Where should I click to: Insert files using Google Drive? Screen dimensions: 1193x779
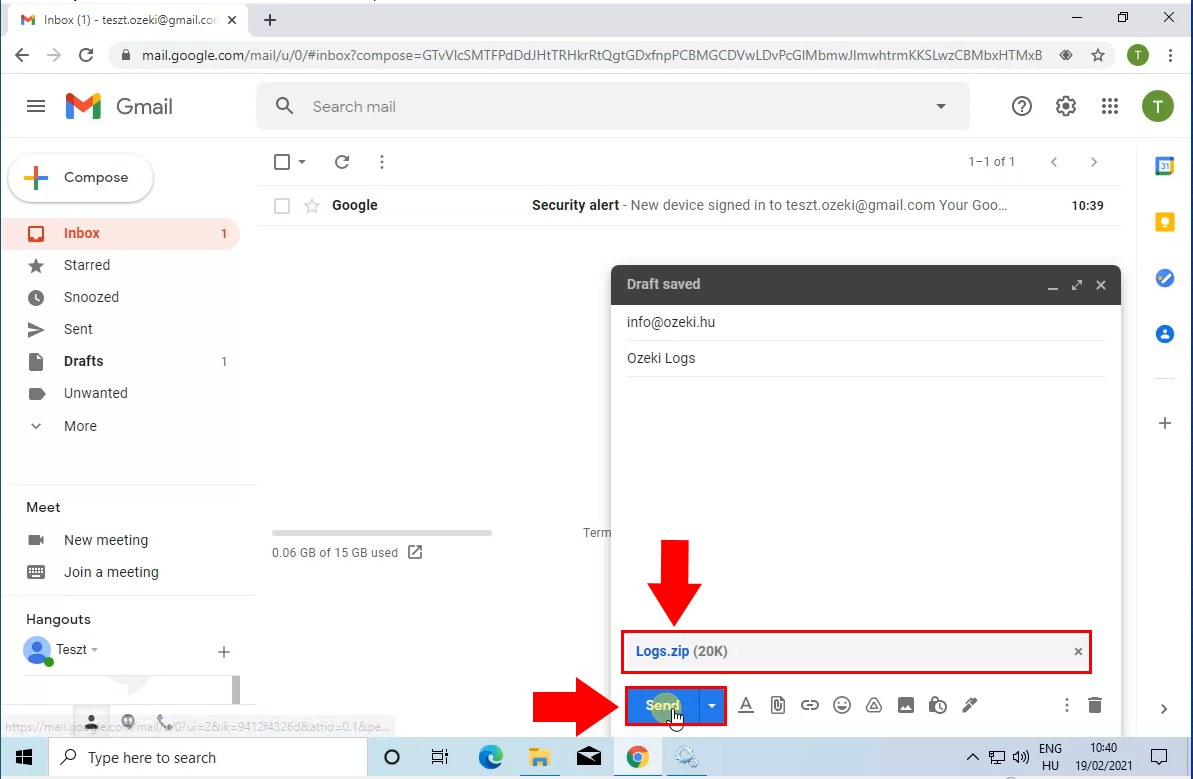[874, 705]
